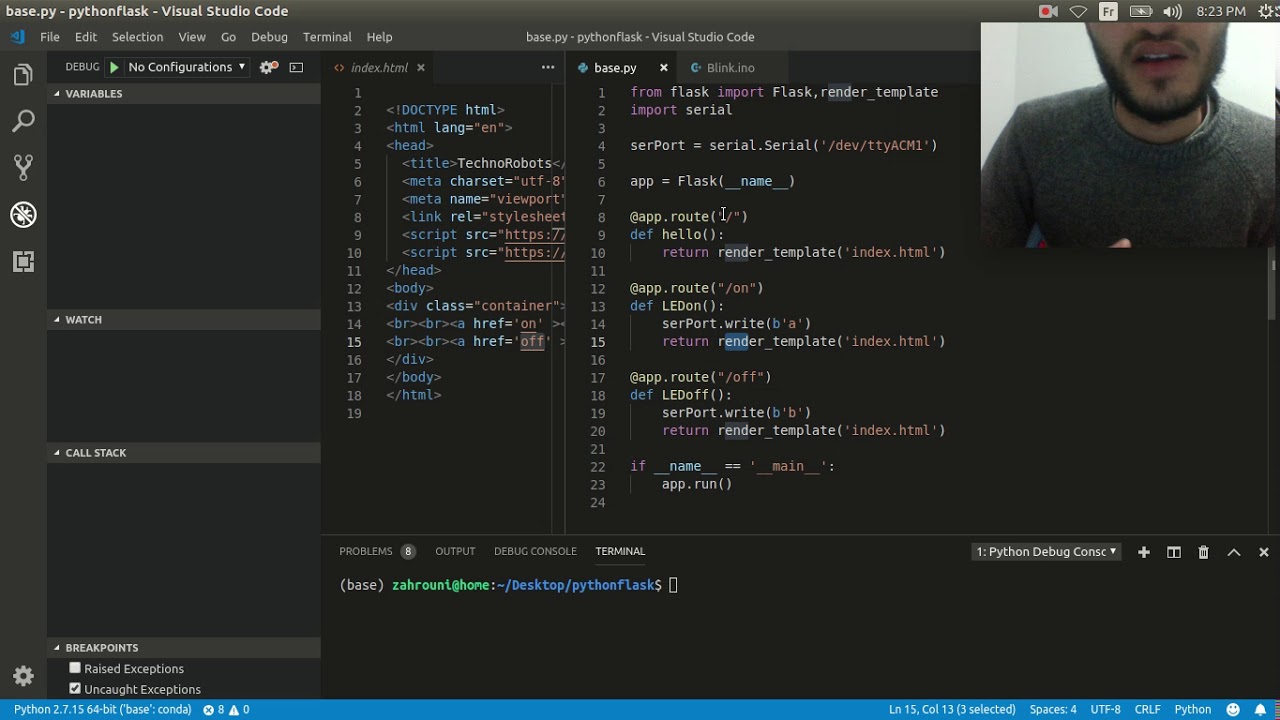This screenshot has width=1280, height=720.
Task: Open the Extensions view icon
Action: tap(23, 262)
